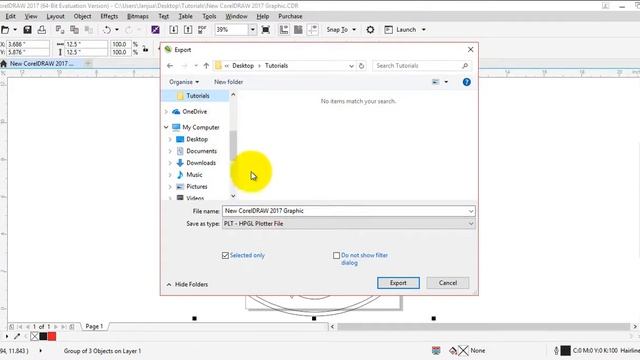Open the Snap To dropdown
The height and width of the screenshot is (360, 640).
pos(354,30)
